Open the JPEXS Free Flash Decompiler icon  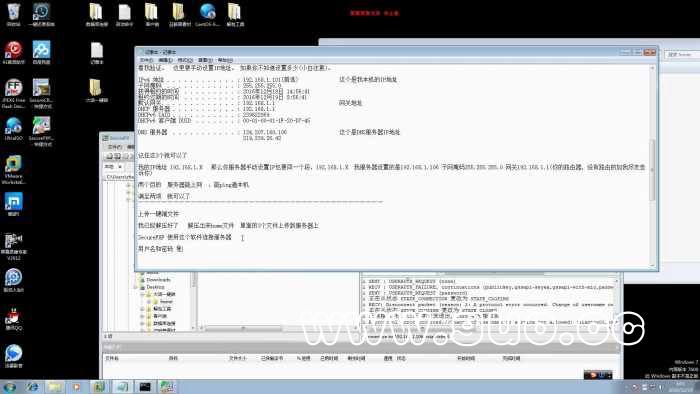click(13, 93)
